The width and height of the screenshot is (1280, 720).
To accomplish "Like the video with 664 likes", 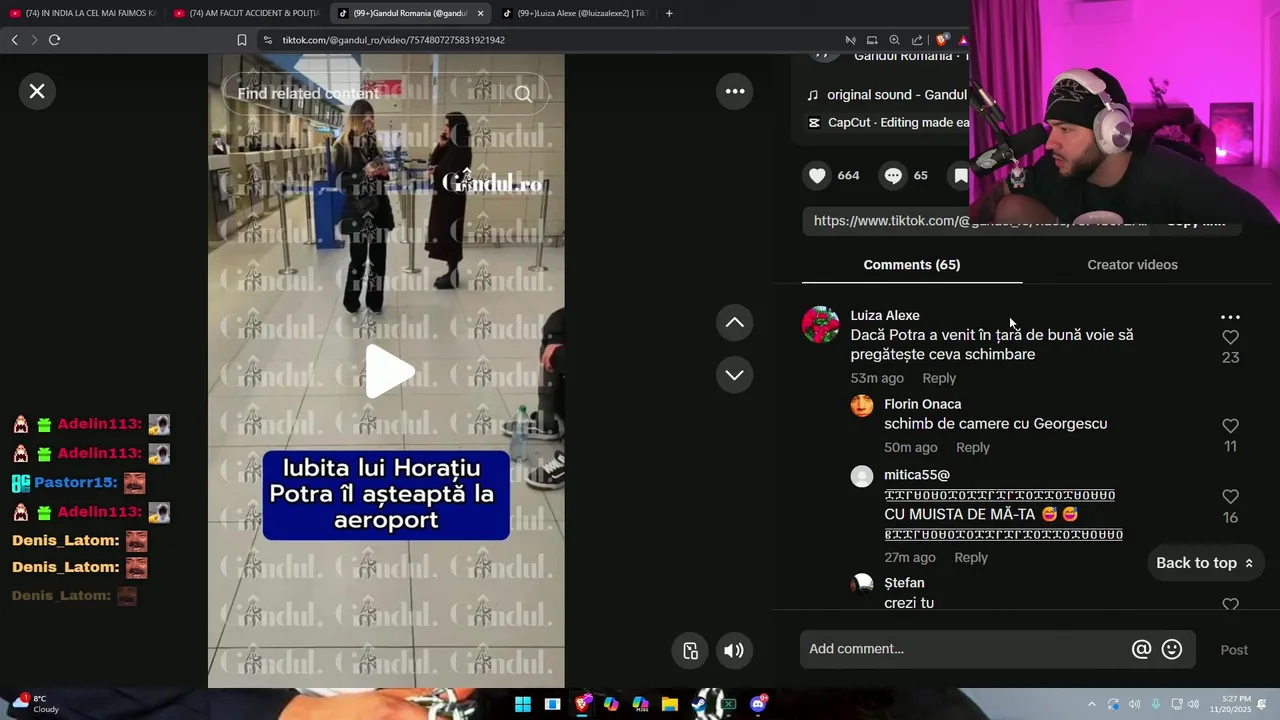I will click(818, 175).
